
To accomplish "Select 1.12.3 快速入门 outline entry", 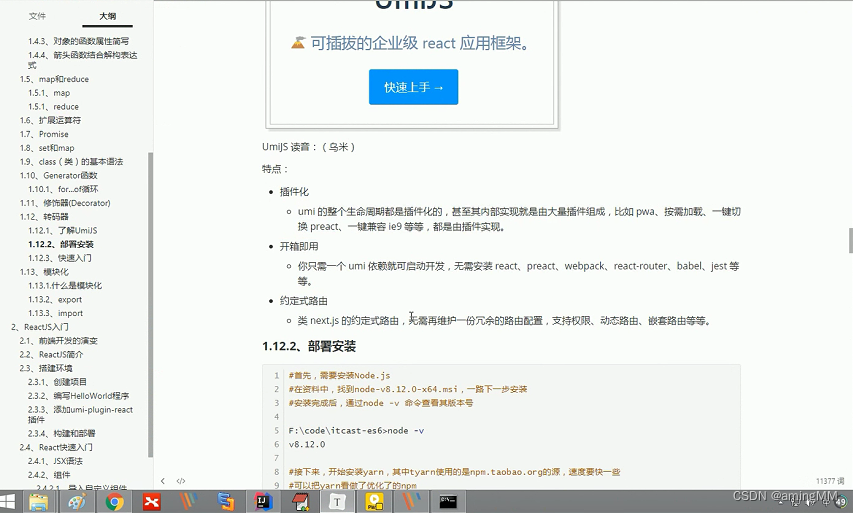I will click(60, 258).
